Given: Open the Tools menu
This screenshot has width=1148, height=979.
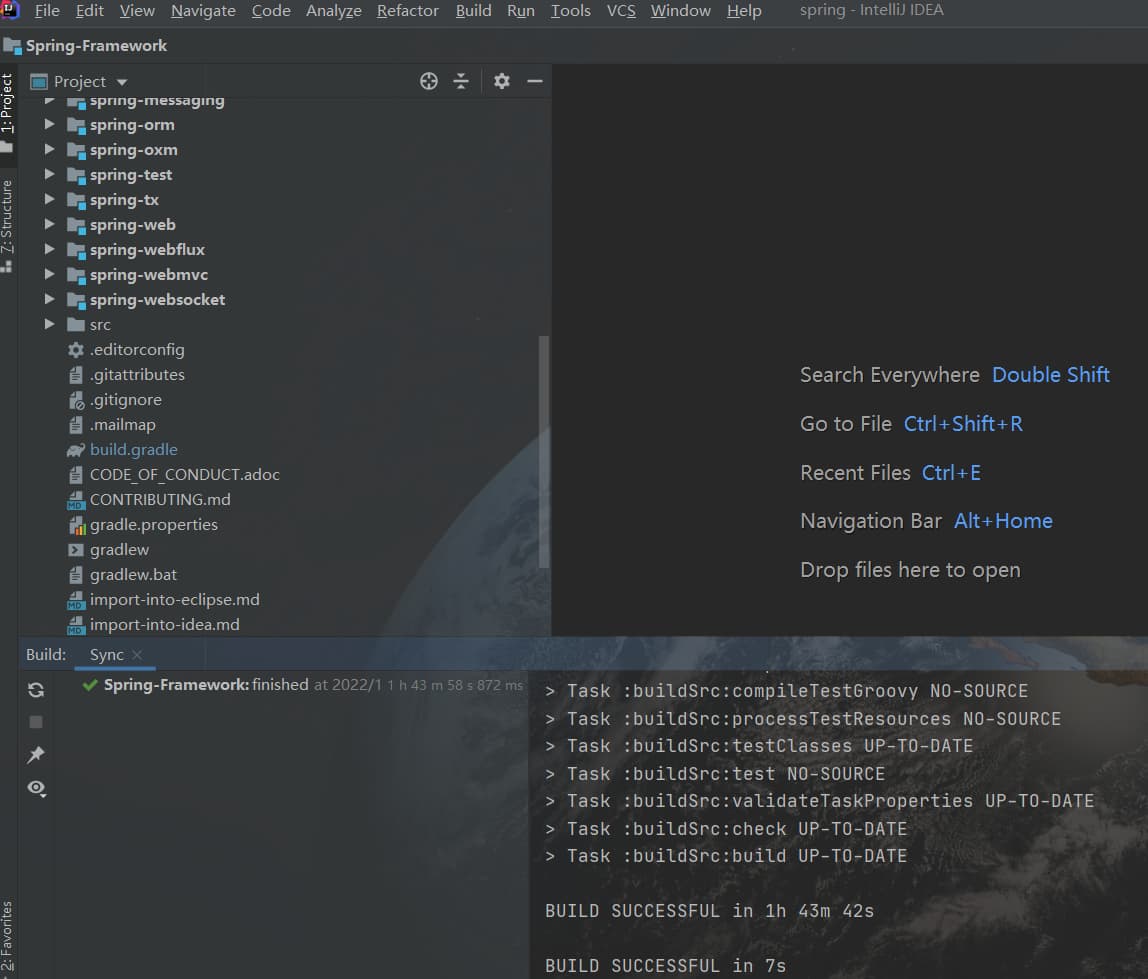Looking at the screenshot, I should 570,10.
